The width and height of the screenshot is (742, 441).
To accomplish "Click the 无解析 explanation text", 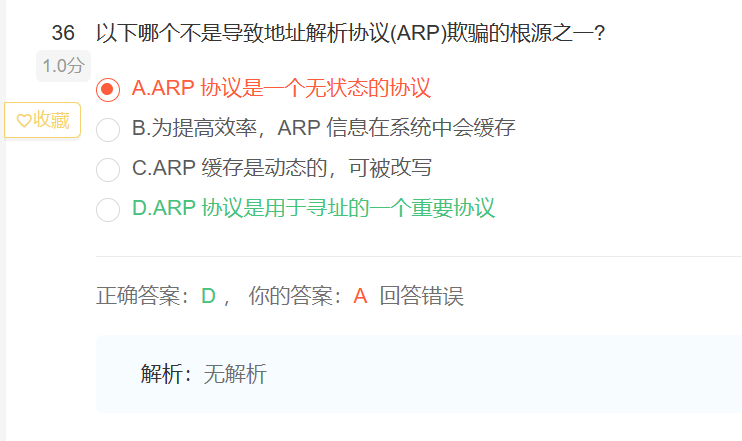I will (x=235, y=374).
